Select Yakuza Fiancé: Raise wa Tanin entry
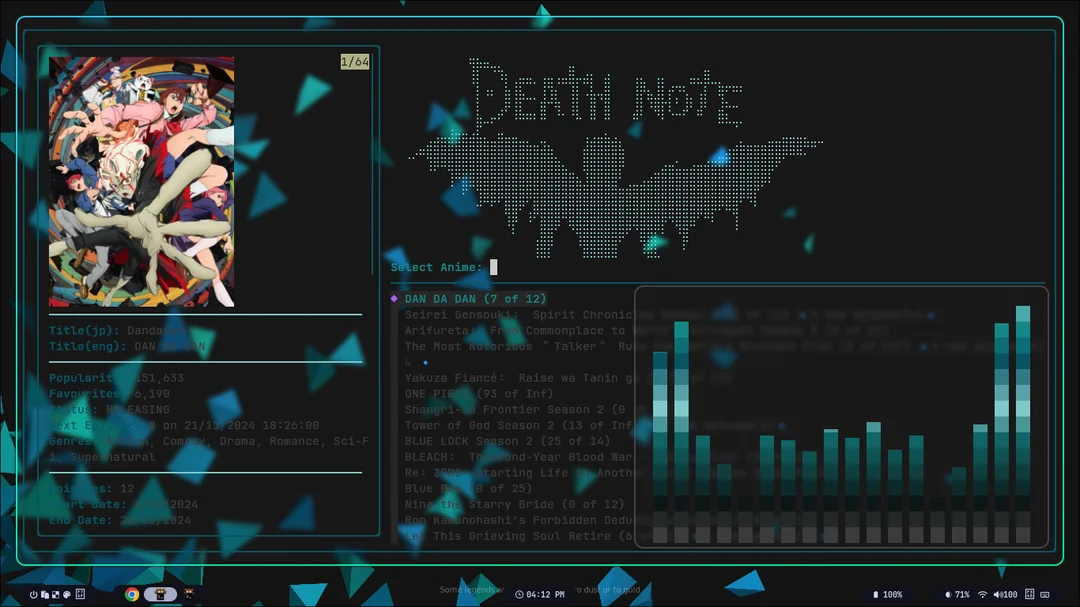The width and height of the screenshot is (1080, 607). (518, 378)
